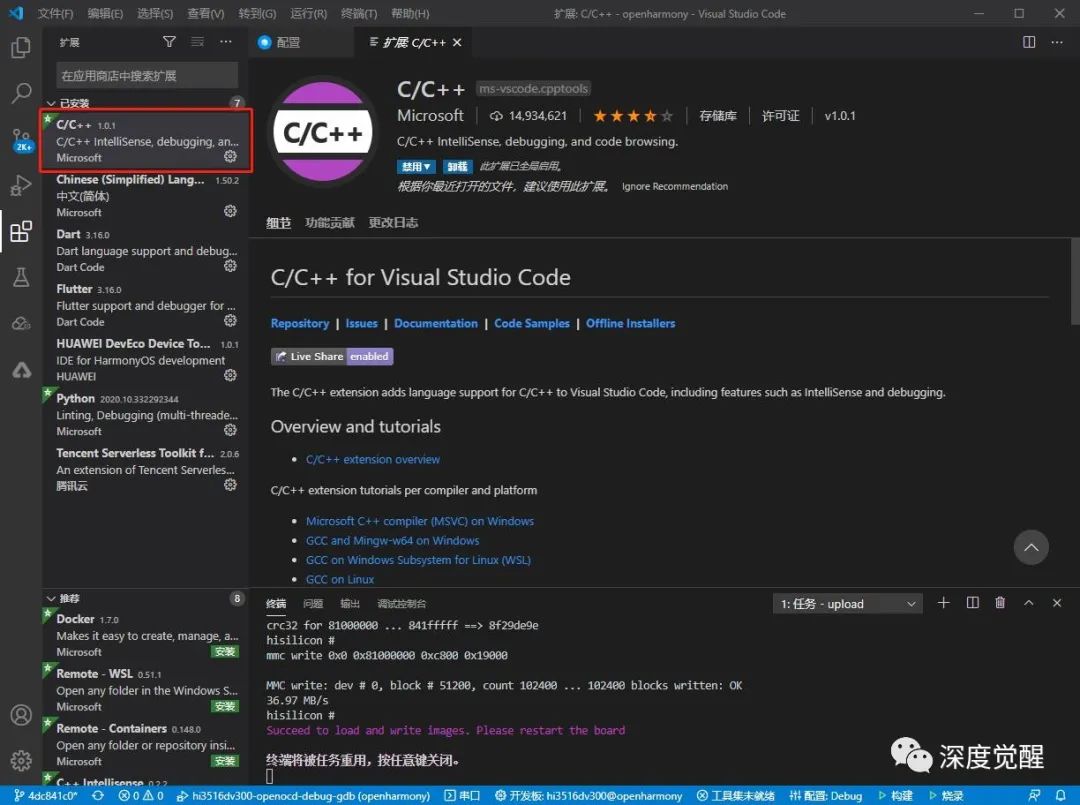The image size is (1080, 805).
Task: Clear extension search results icon
Action: click(x=197, y=42)
